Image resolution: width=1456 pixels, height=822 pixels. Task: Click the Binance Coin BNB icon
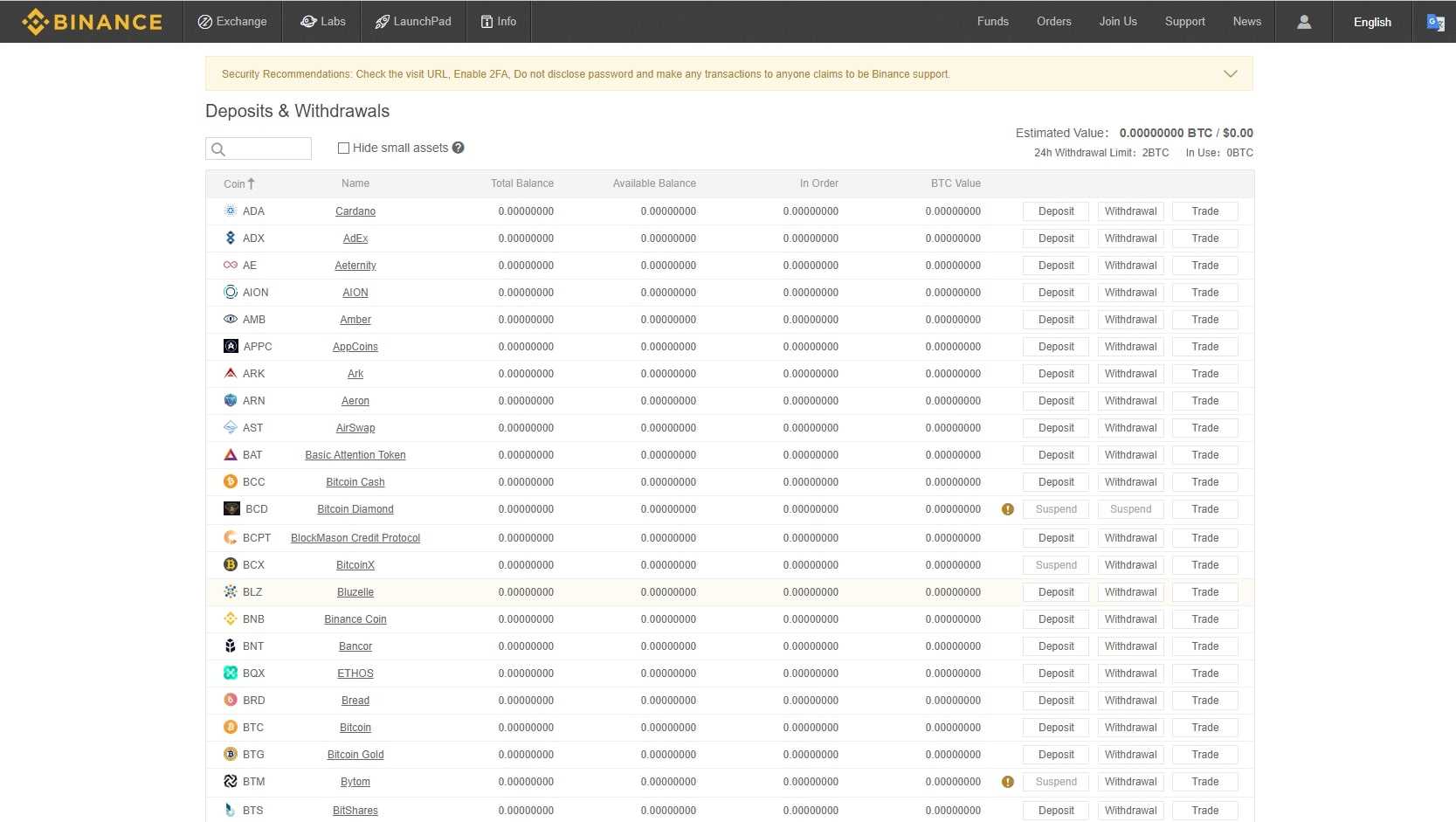[231, 619]
